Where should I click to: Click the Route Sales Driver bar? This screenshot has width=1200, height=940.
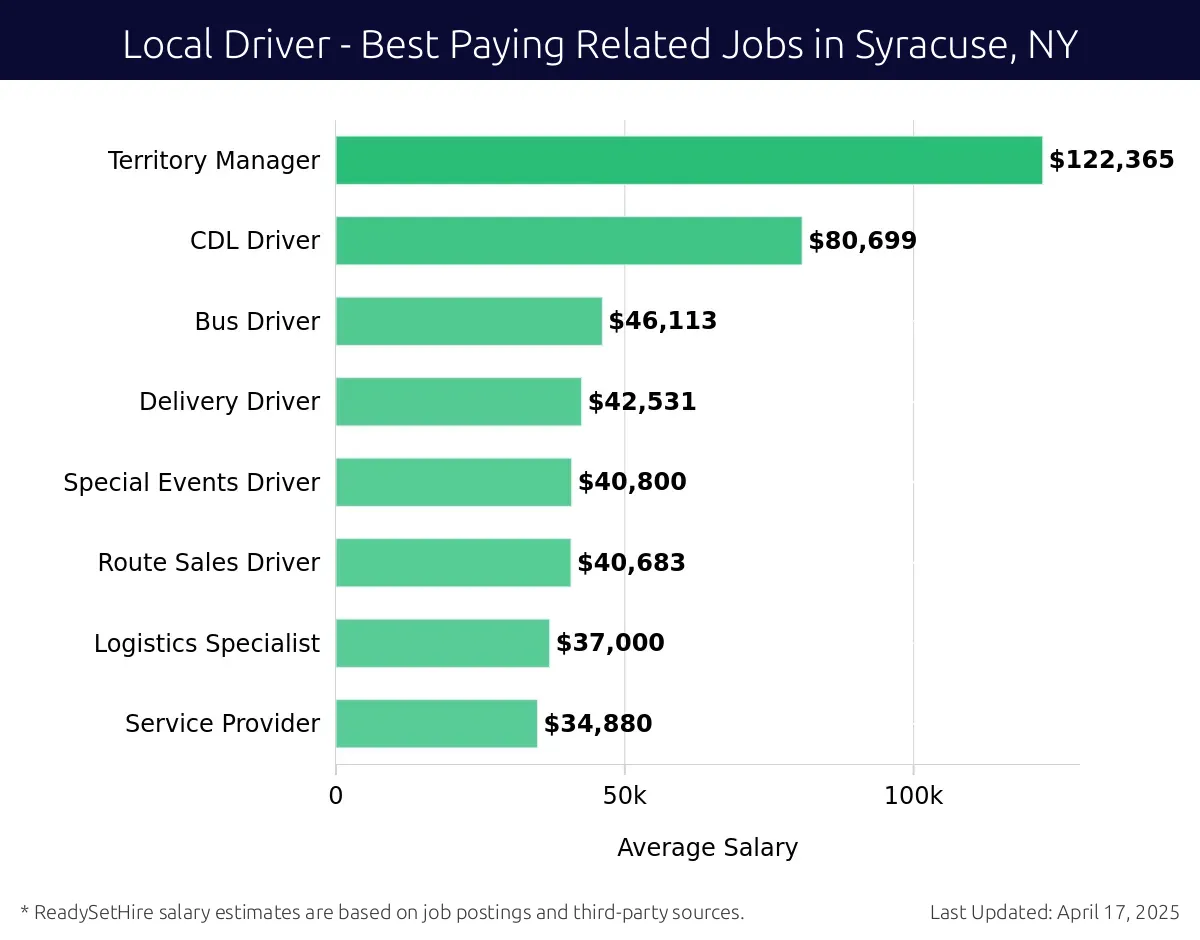[x=453, y=562]
